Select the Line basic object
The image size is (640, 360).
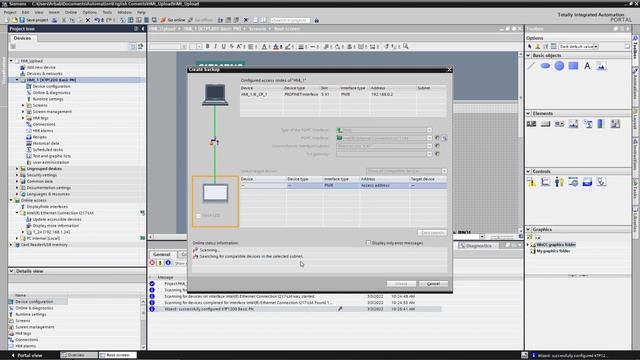pyautogui.click(x=531, y=66)
